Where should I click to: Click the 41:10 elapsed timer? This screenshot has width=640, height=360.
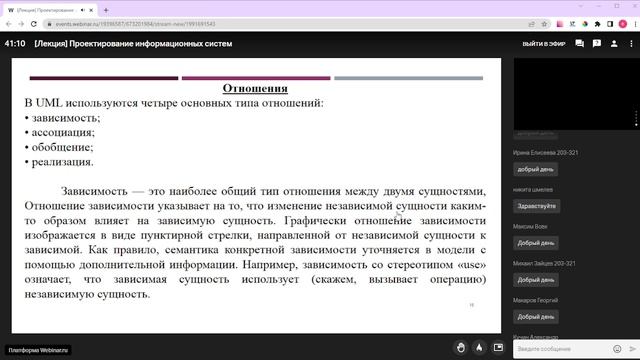point(15,44)
